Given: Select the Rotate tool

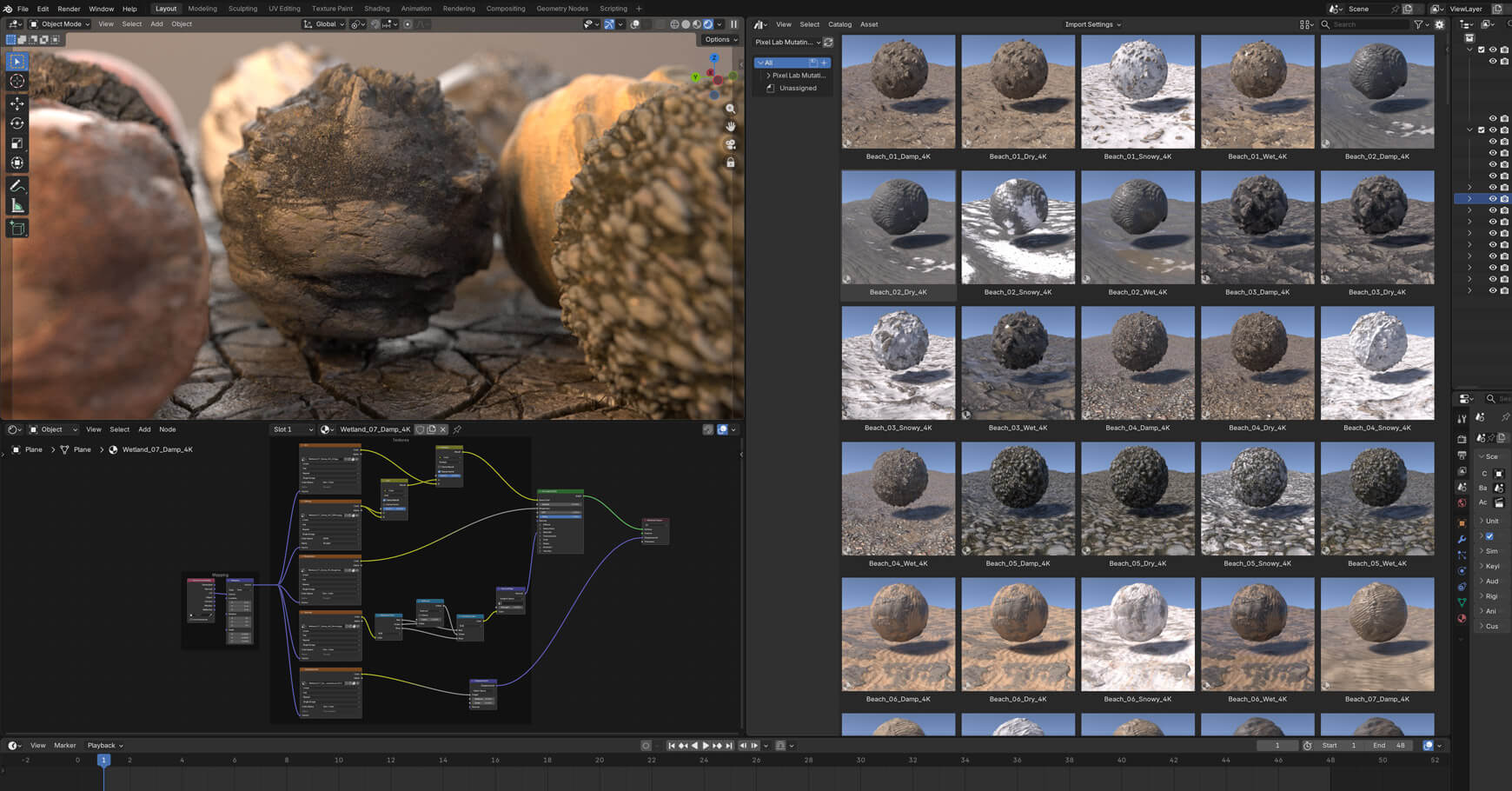Looking at the screenshot, I should pyautogui.click(x=17, y=123).
